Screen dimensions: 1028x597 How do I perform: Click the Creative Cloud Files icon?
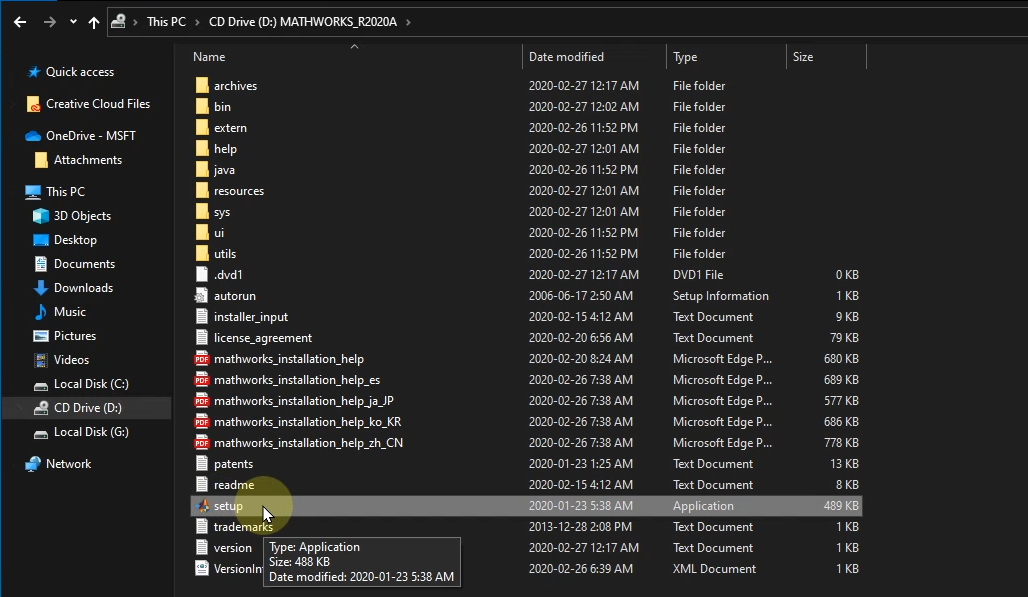click(x=34, y=104)
